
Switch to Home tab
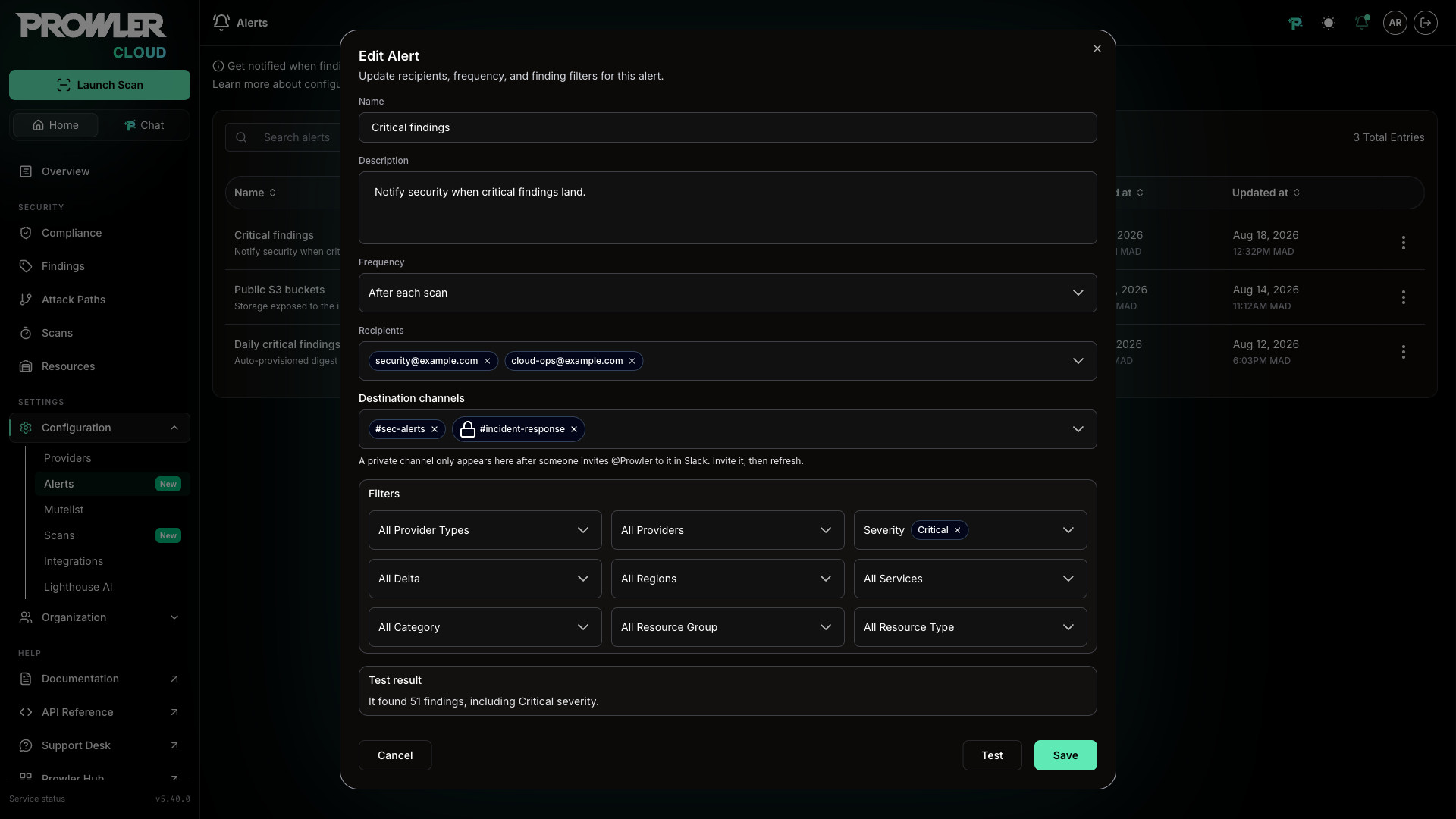pos(55,125)
